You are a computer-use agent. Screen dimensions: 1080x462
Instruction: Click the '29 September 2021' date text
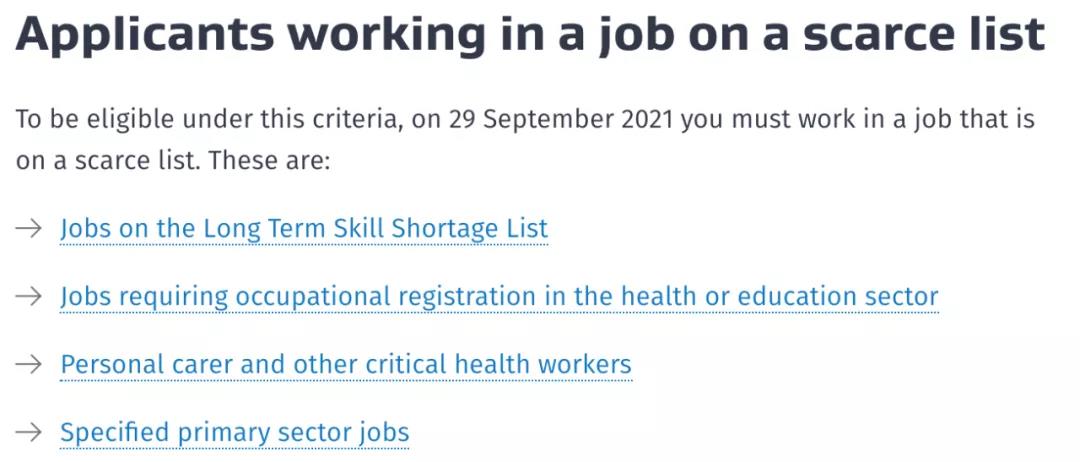click(562, 120)
